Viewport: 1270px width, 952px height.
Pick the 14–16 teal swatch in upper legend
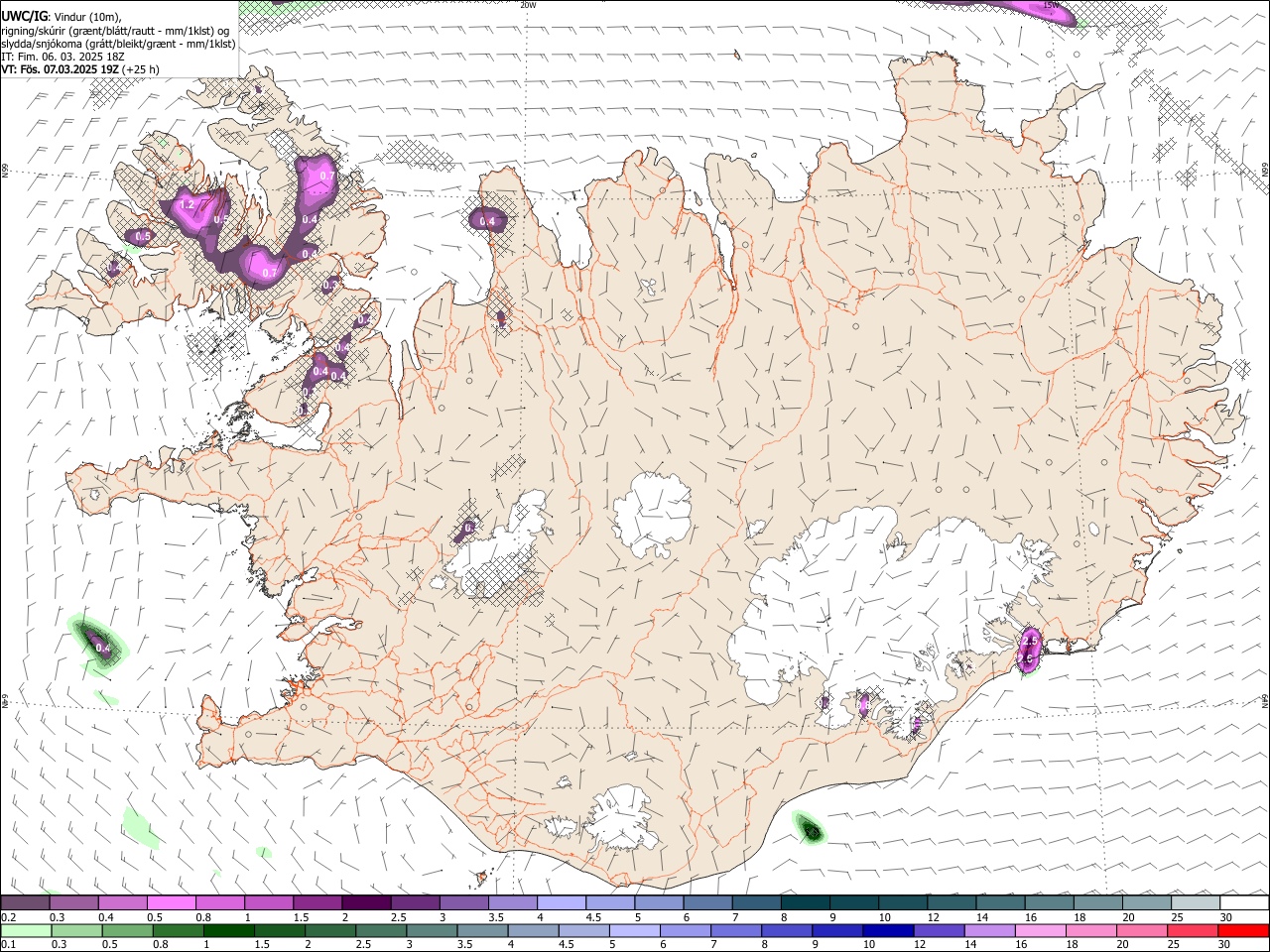coord(1001,902)
